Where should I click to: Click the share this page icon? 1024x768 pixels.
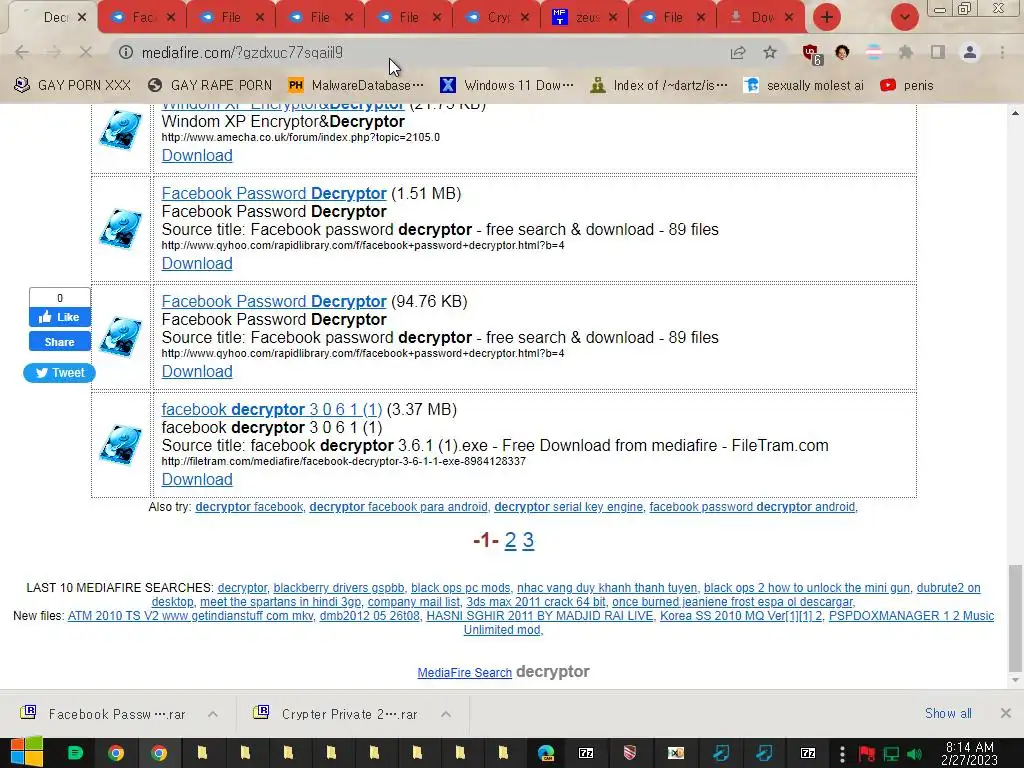[738, 52]
